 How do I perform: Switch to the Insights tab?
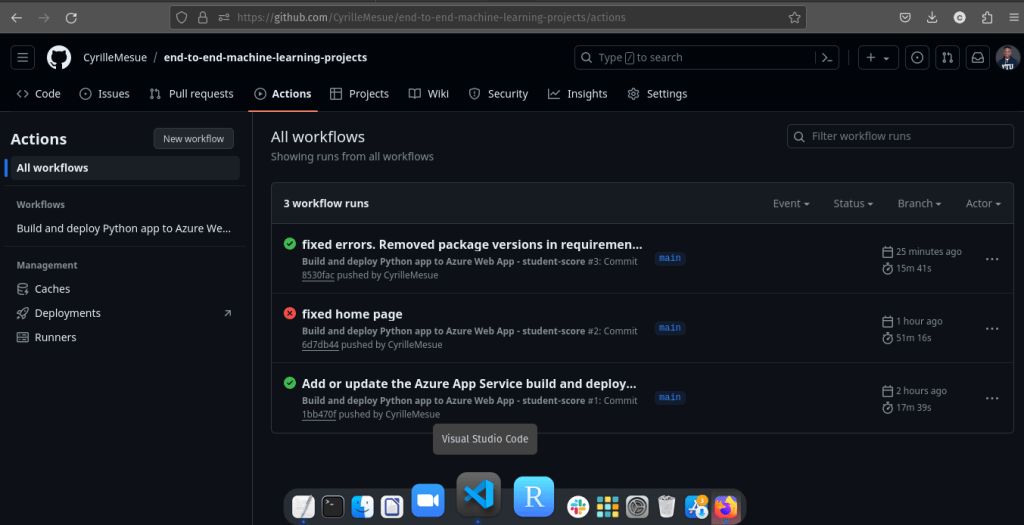(x=577, y=94)
